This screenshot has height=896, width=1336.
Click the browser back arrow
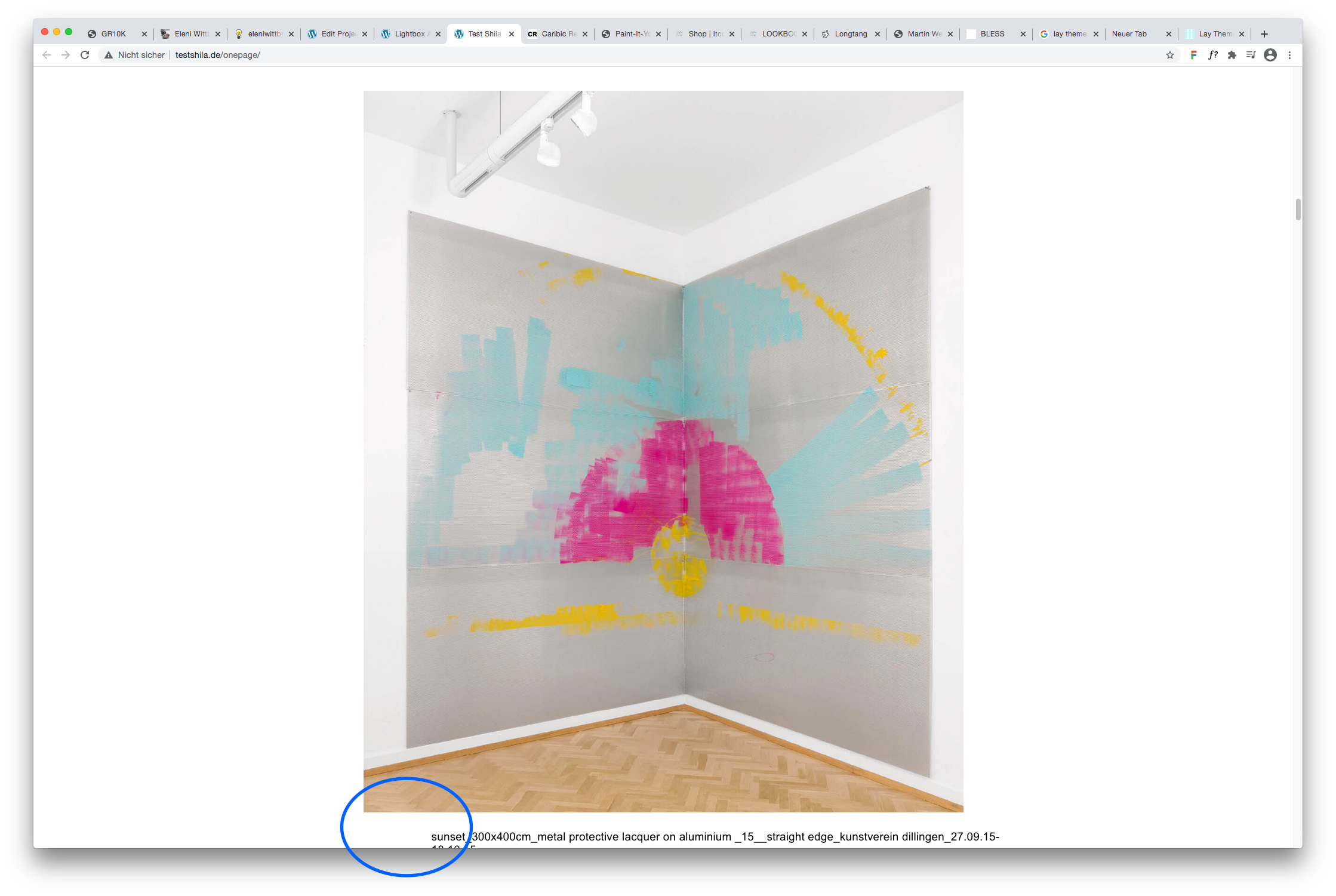pyautogui.click(x=47, y=55)
